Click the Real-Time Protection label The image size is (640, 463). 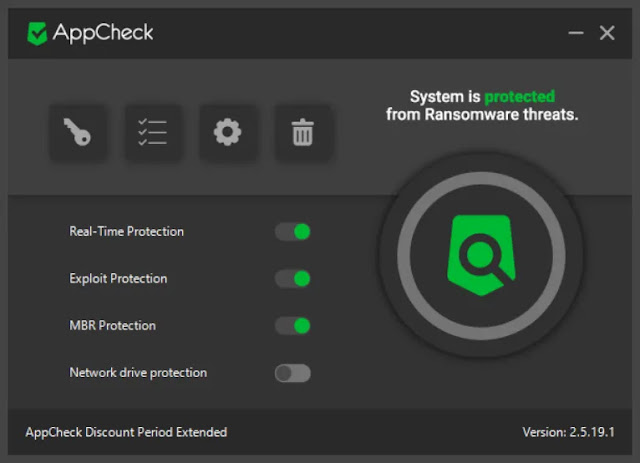pyautogui.click(x=127, y=232)
